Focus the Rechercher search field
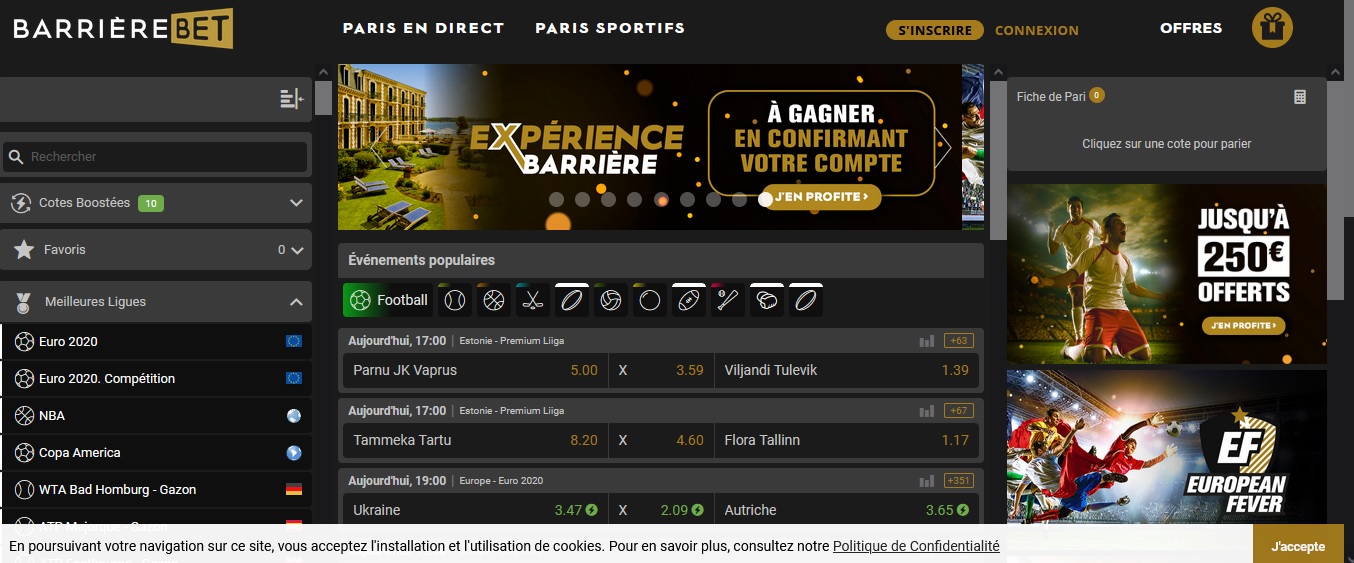The height and width of the screenshot is (563, 1354). point(156,157)
